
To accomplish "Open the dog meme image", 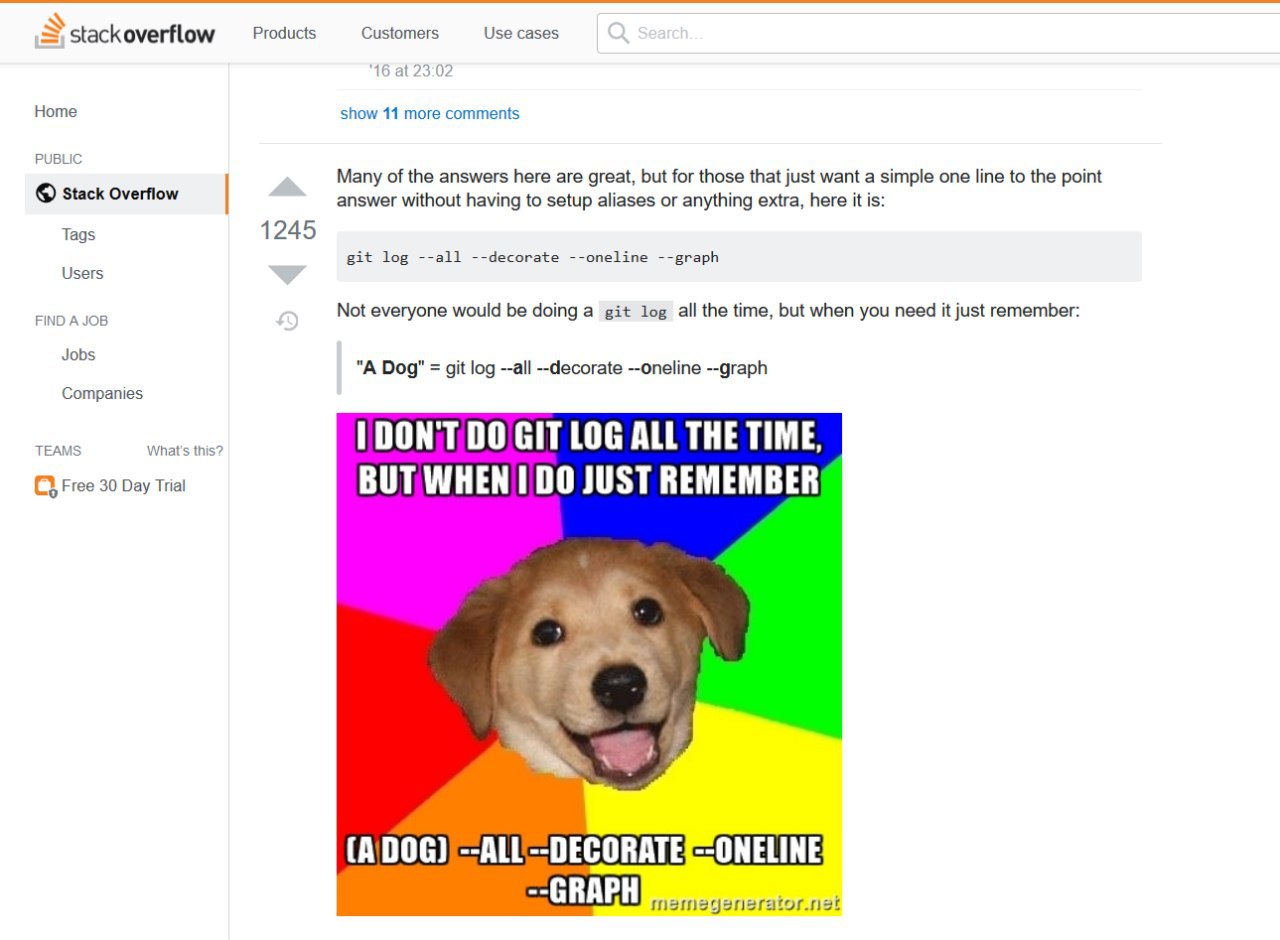I will click(589, 664).
